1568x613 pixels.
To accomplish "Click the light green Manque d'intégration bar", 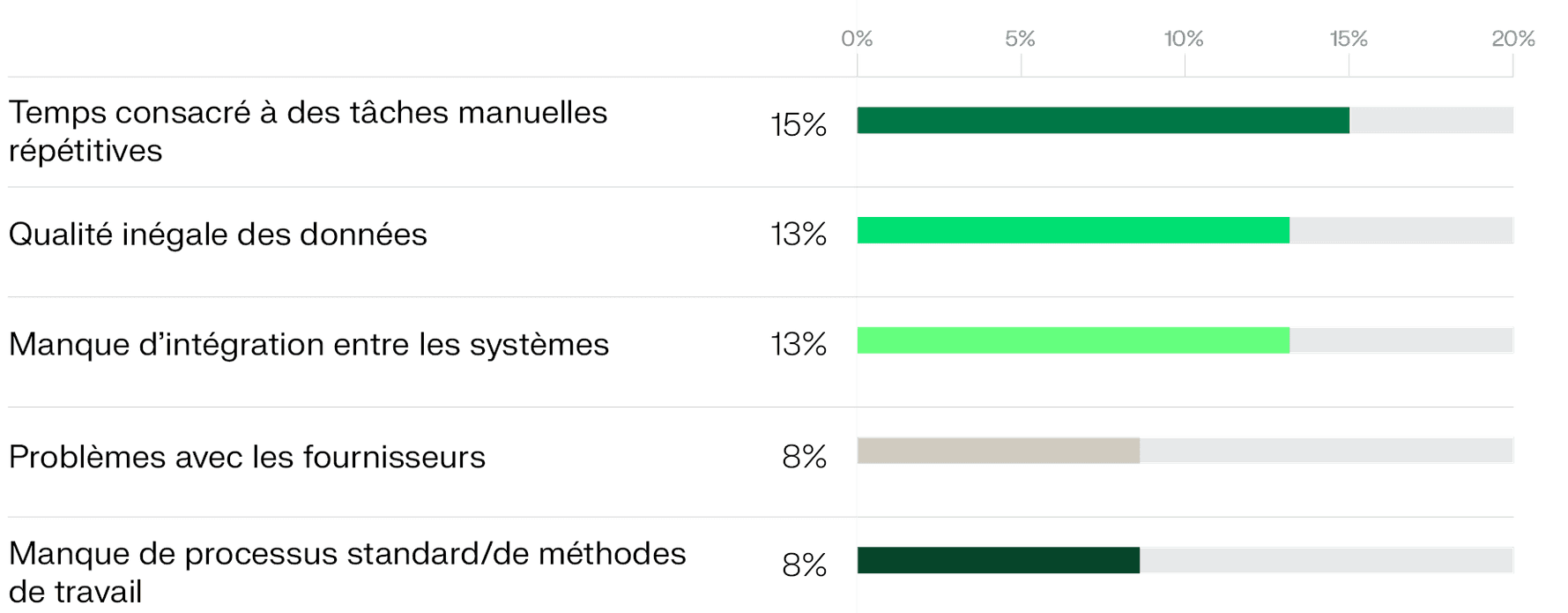I will click(x=1074, y=340).
